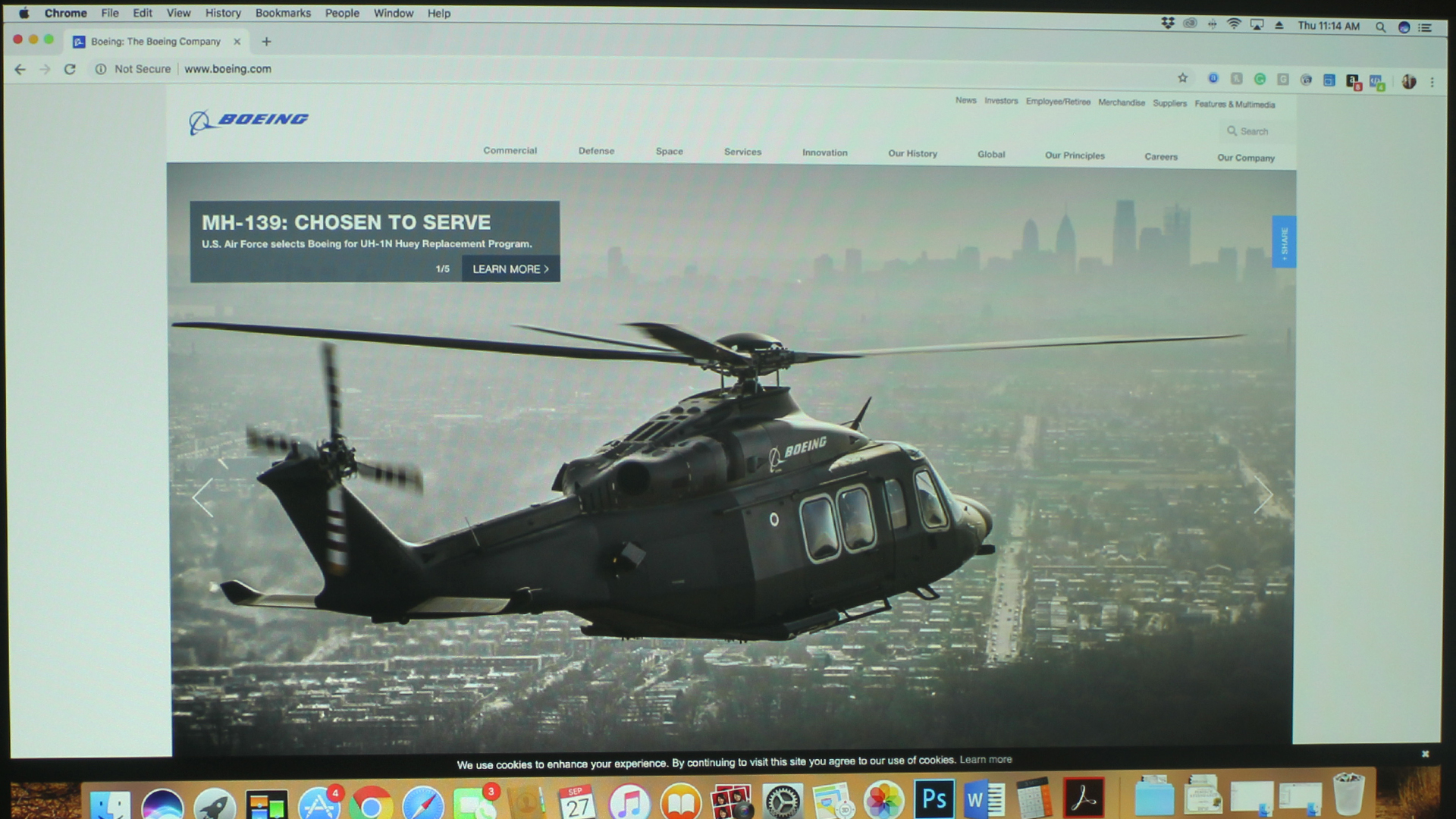View site info next to Not Secure

pos(100,69)
